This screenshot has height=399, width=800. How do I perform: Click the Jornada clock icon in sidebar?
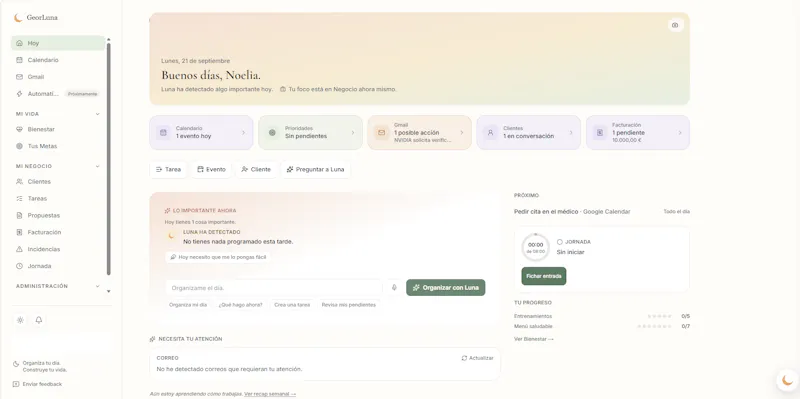coord(19,266)
